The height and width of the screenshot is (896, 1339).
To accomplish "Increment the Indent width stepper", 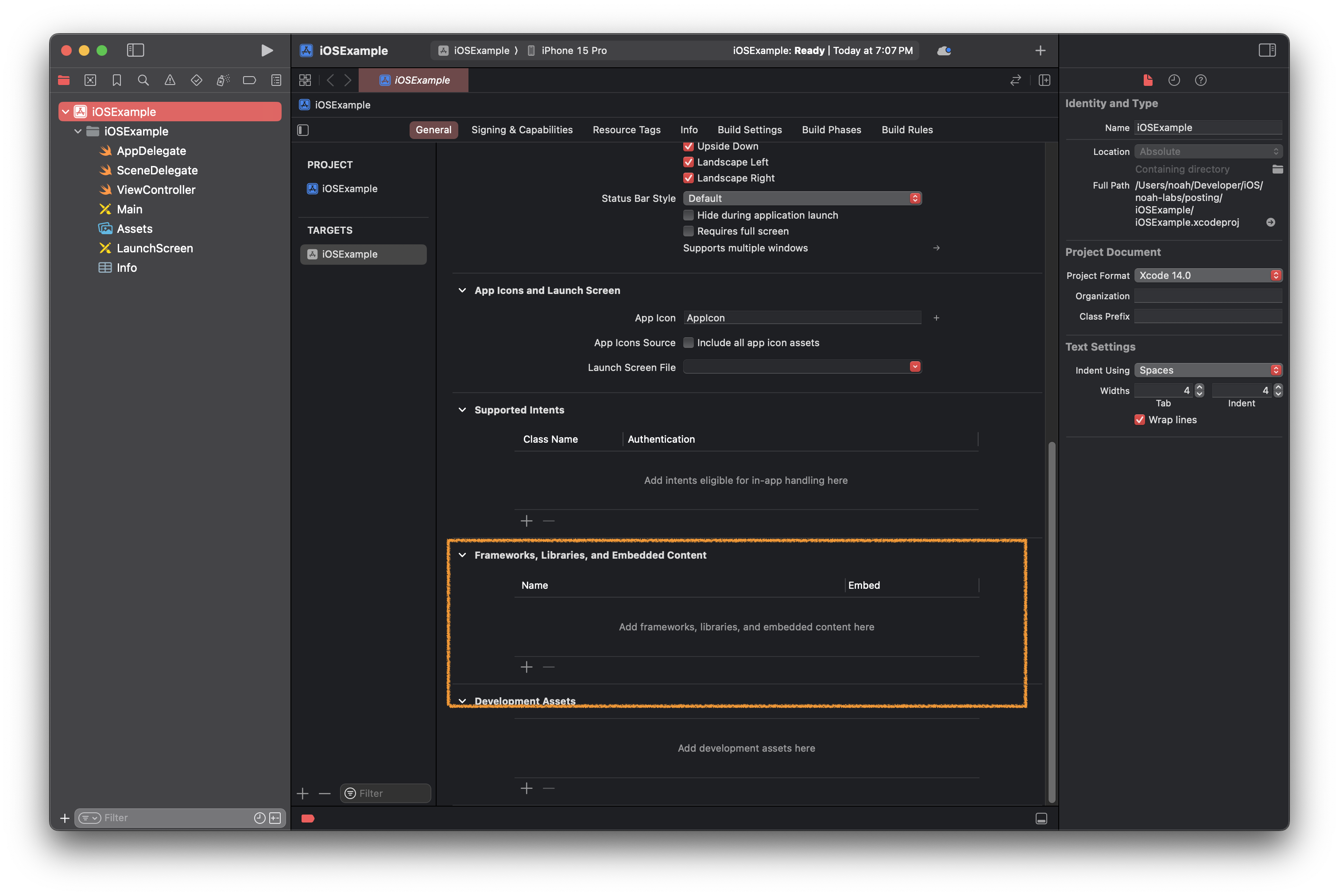I will point(1278,387).
